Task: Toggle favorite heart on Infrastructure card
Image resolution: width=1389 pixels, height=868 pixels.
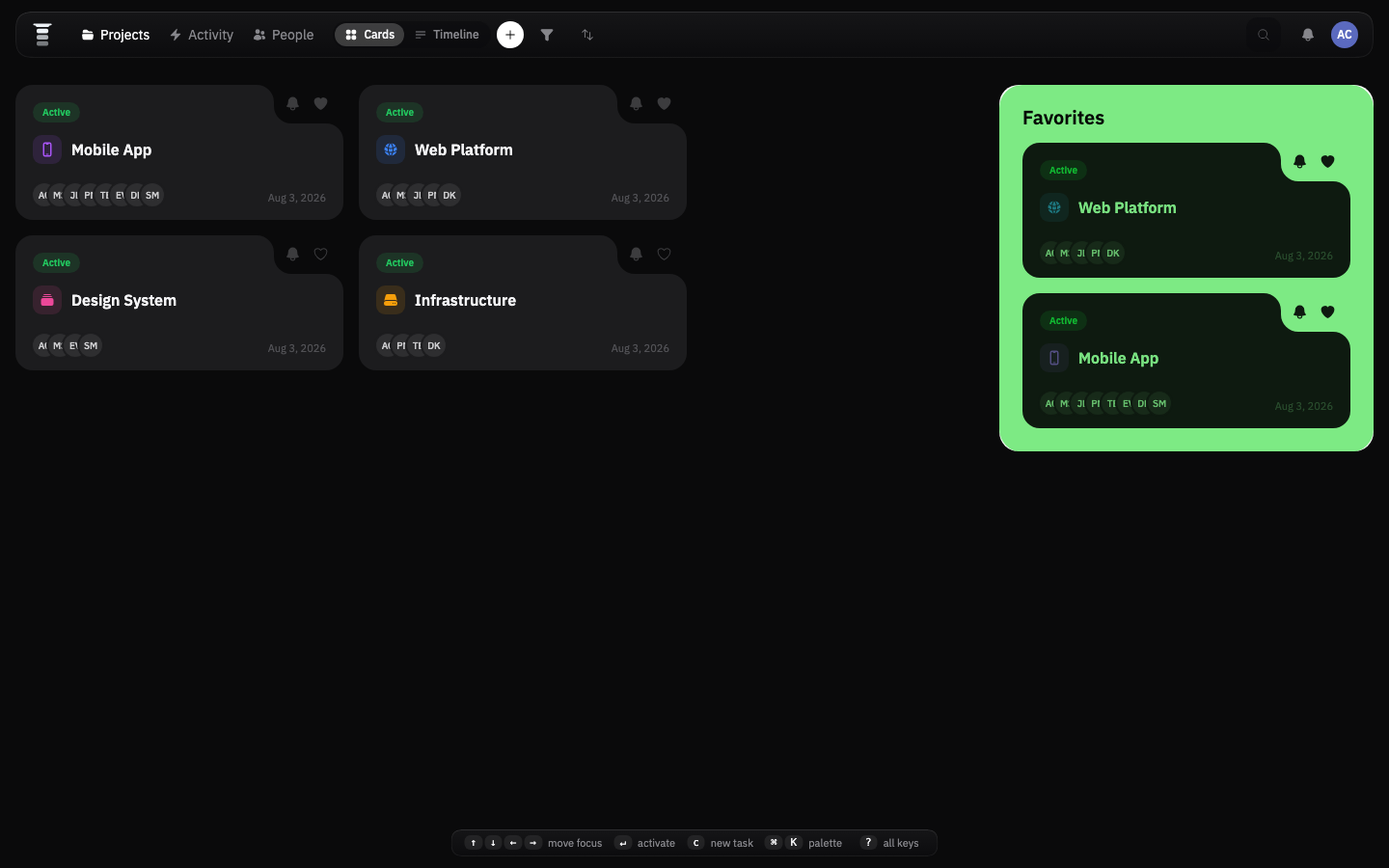Action: click(665, 254)
